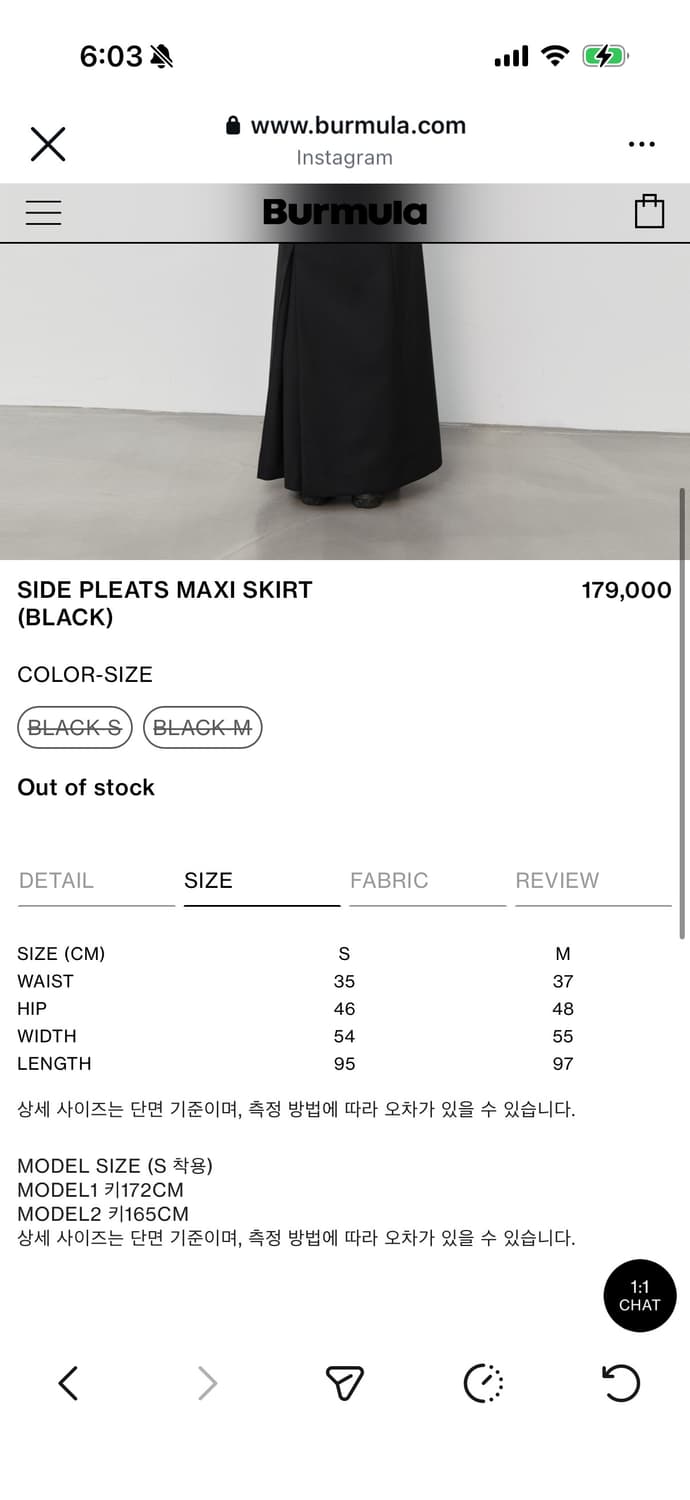
Task: Select the SIZE tab
Action: pos(208,880)
